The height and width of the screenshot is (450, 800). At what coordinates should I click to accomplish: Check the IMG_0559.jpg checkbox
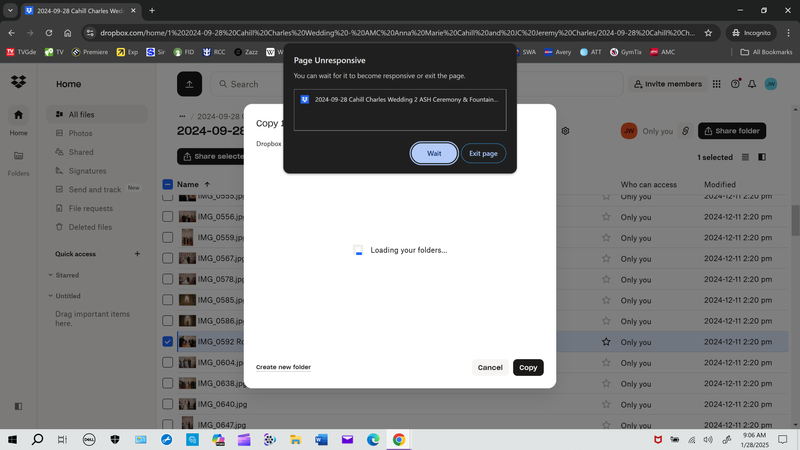point(167,238)
